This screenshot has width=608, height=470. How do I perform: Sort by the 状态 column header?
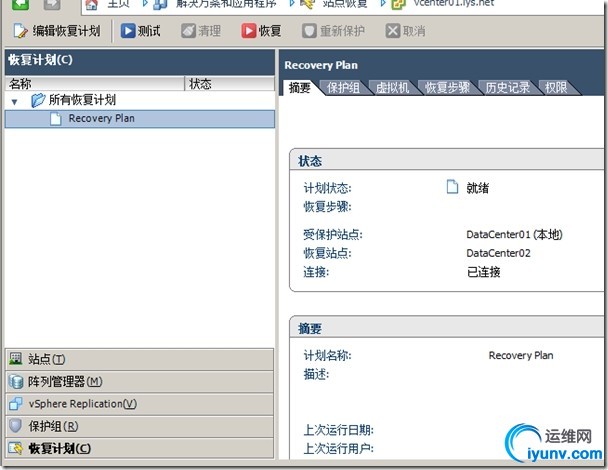coord(230,84)
